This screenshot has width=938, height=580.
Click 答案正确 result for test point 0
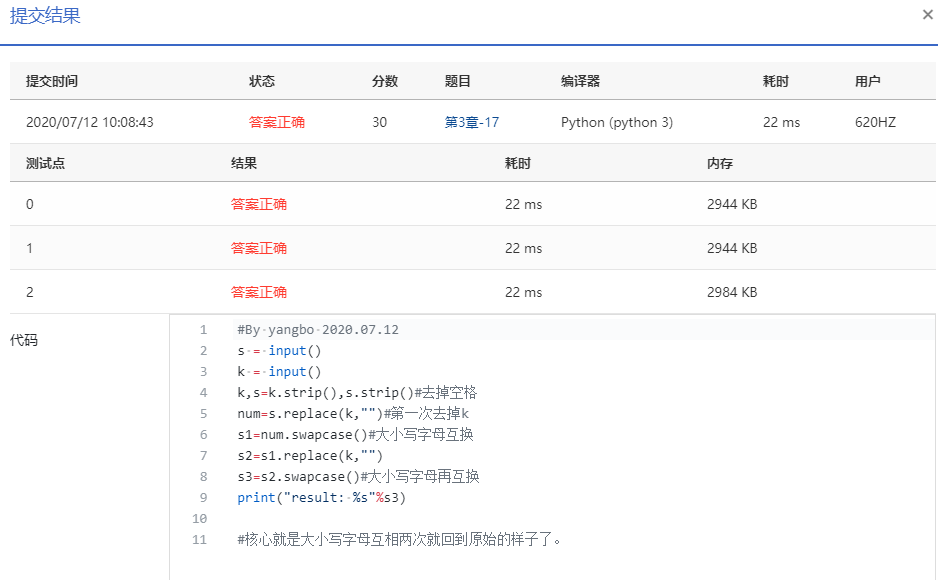coord(259,204)
